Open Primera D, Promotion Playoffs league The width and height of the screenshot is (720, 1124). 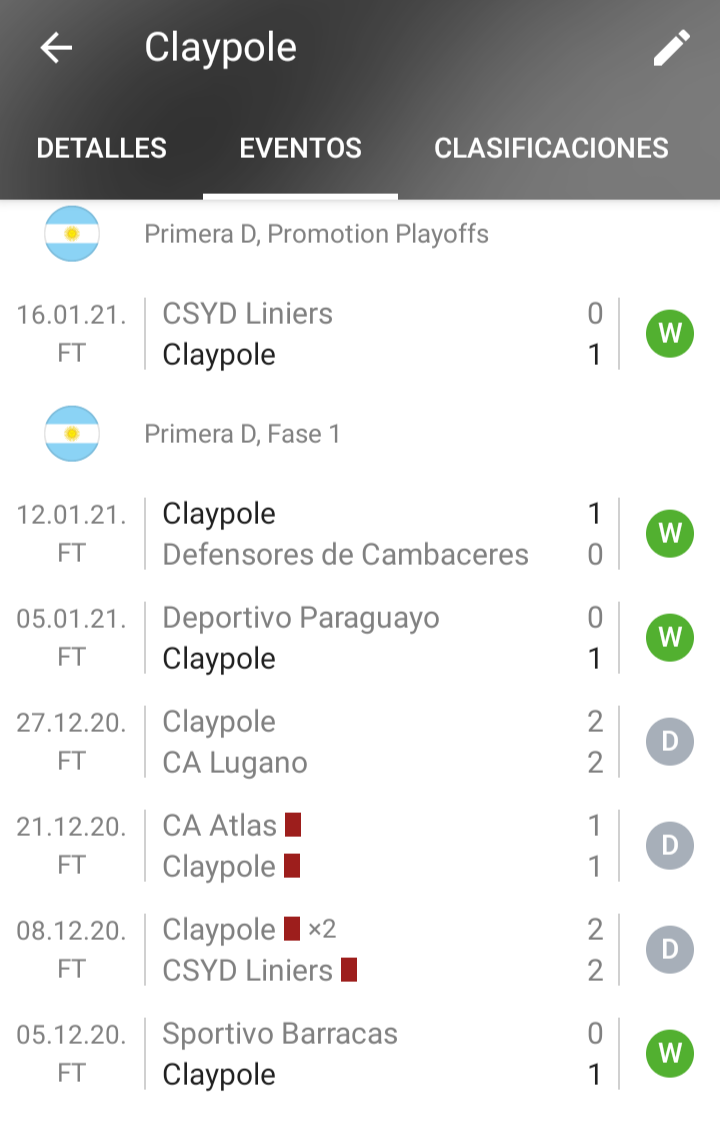point(316,234)
